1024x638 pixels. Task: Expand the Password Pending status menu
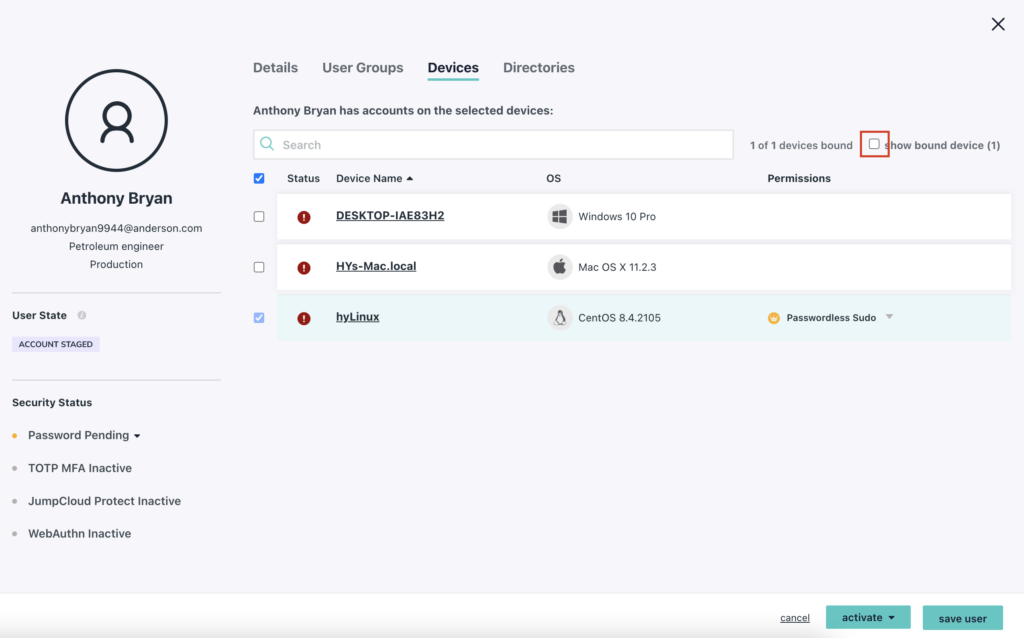137,436
